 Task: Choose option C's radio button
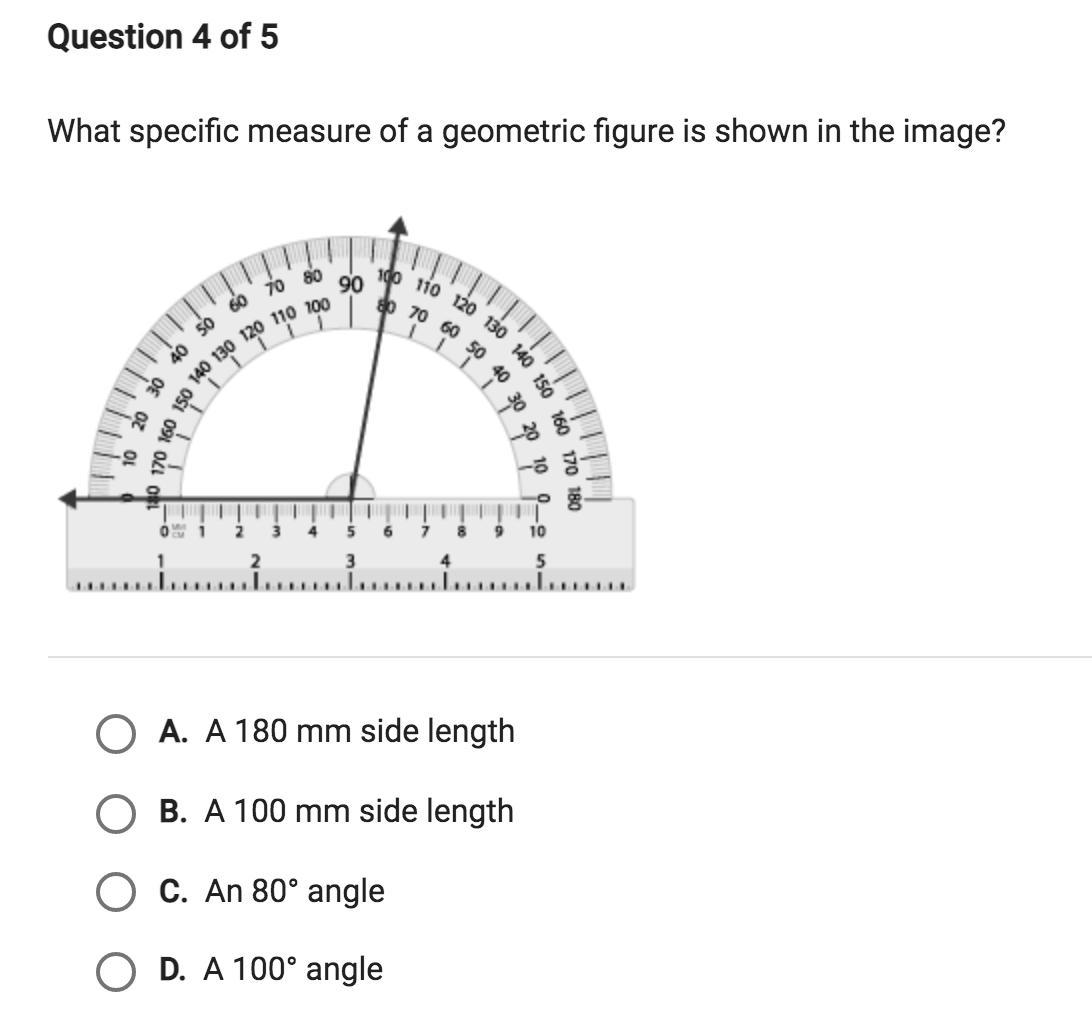coord(116,892)
